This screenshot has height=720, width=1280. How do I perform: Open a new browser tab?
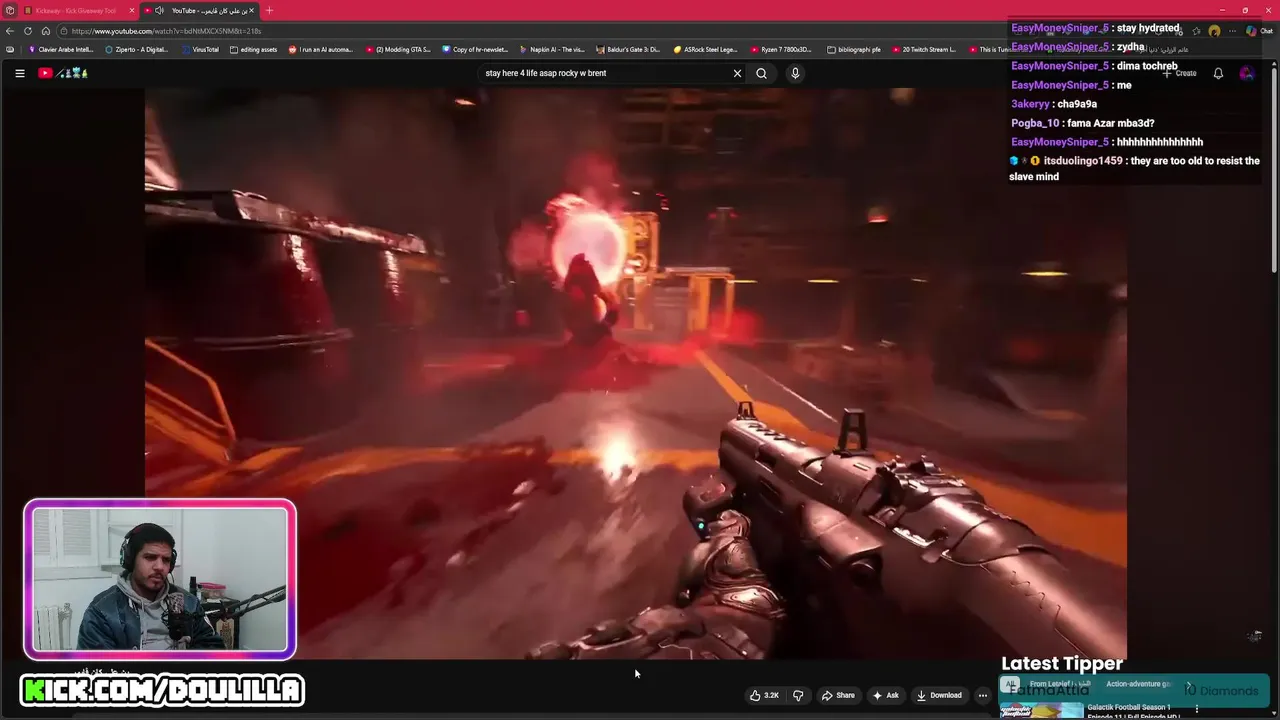pos(269,10)
